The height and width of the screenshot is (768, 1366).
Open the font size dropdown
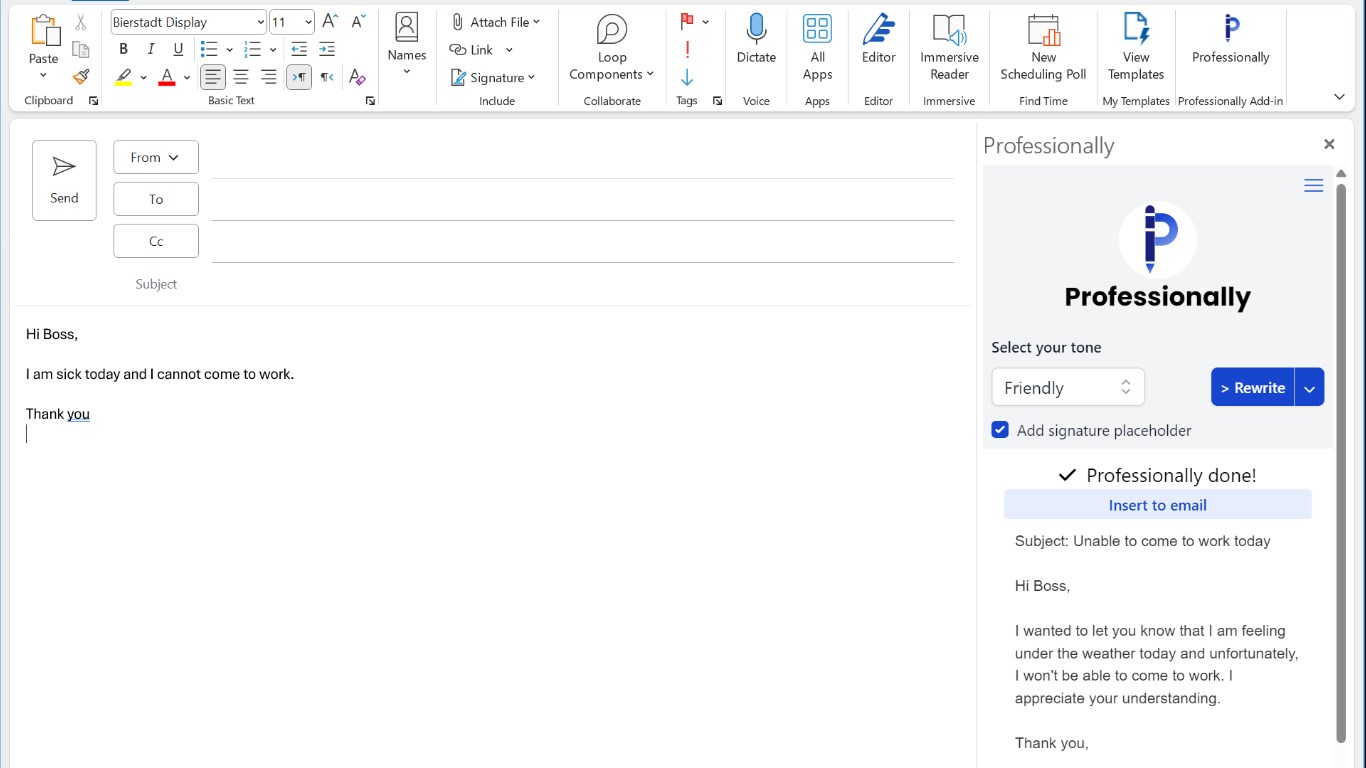click(308, 22)
